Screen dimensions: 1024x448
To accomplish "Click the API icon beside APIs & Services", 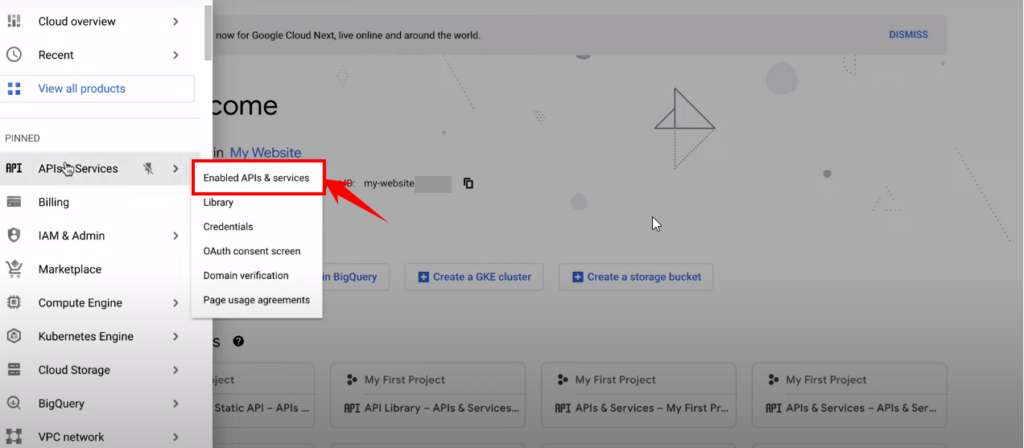I will [x=14, y=168].
